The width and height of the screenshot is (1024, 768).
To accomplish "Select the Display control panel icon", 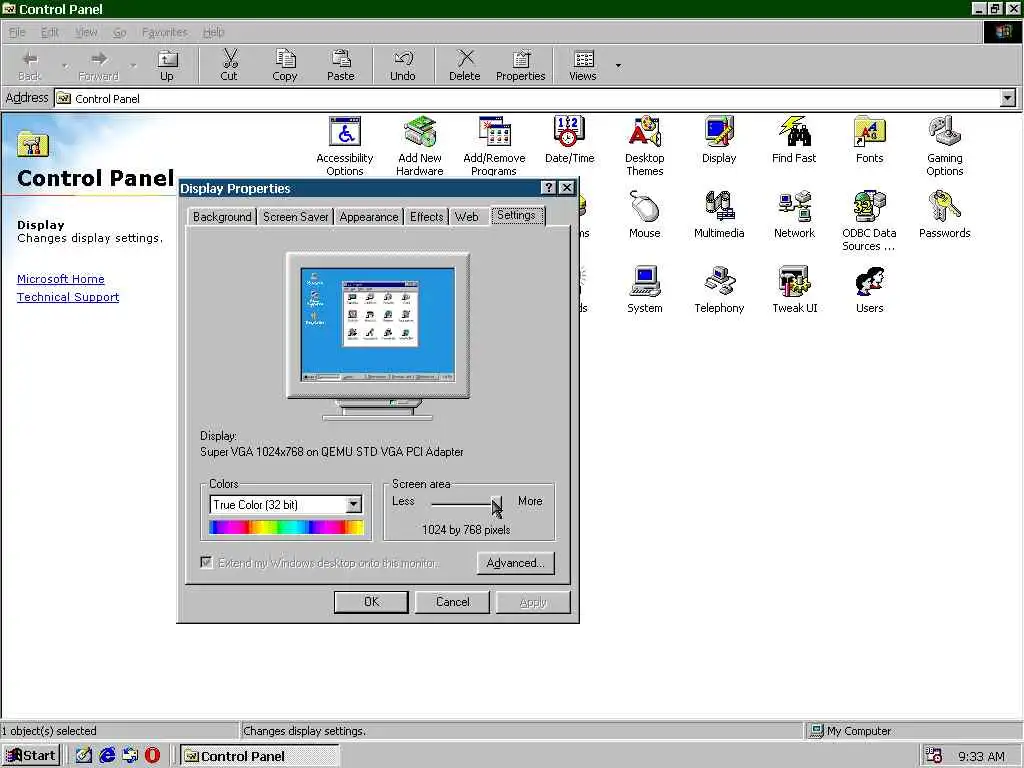I will (719, 139).
